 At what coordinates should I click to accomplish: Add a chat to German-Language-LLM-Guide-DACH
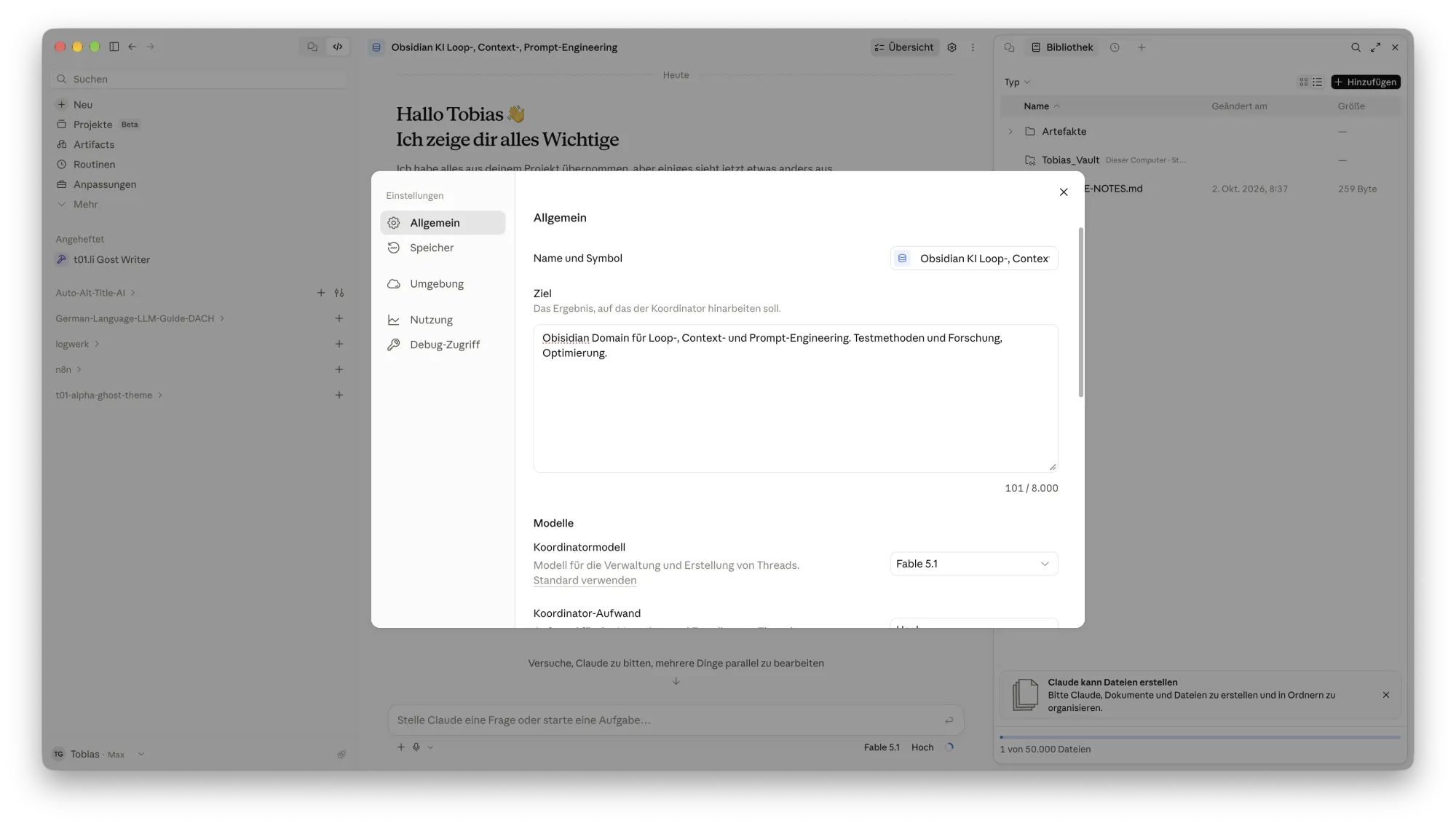tap(339, 318)
